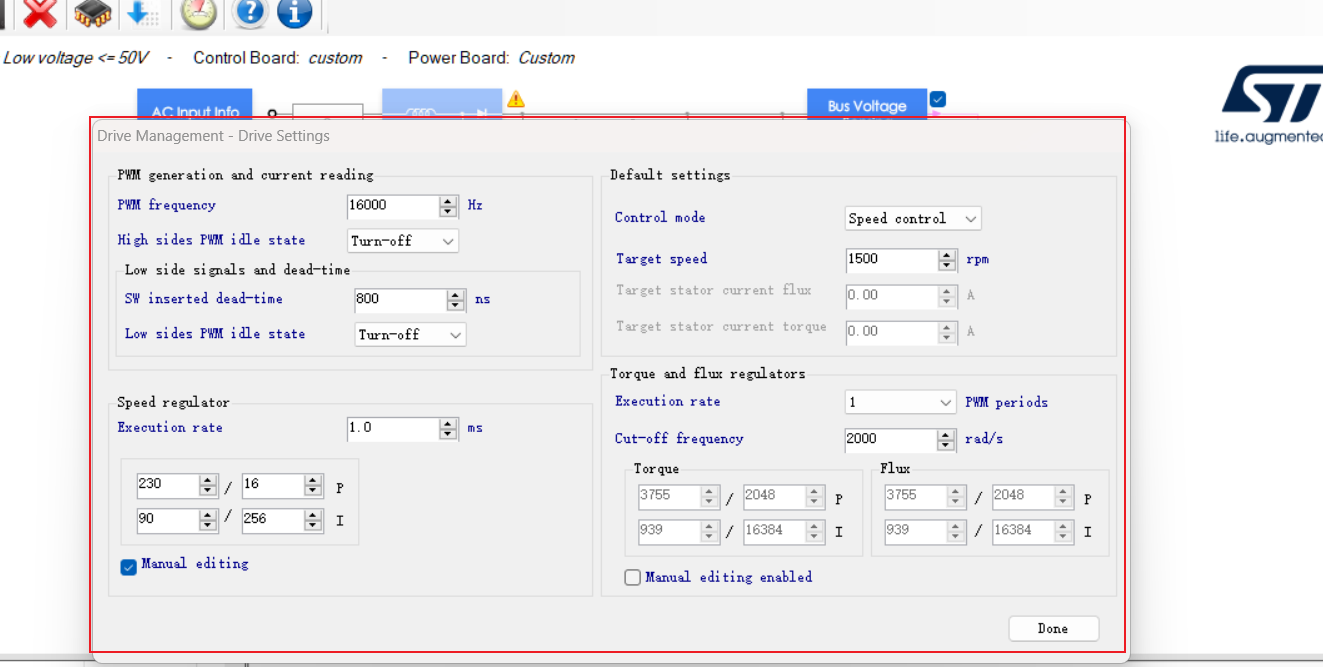Increase speed P value 230 with up arrow
This screenshot has width=1323, height=667.
tap(208, 480)
